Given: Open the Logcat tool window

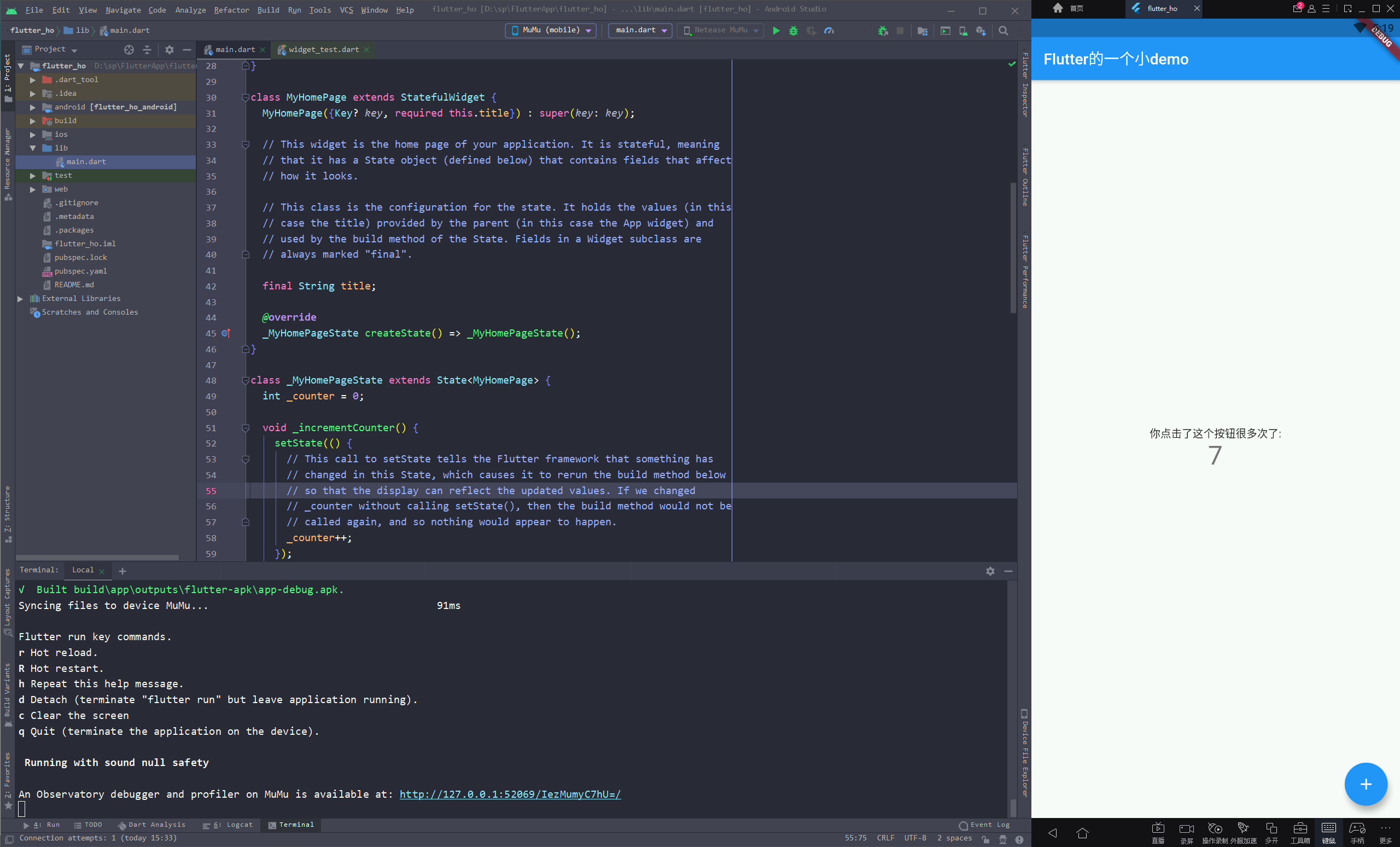Looking at the screenshot, I should tap(227, 825).
